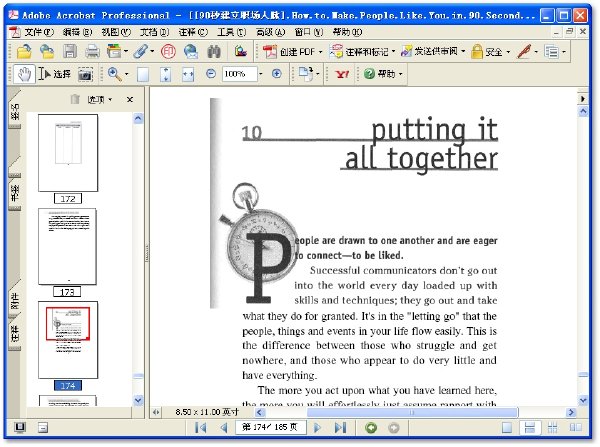Open the 注释 menu
The image size is (600, 447).
click(193, 32)
